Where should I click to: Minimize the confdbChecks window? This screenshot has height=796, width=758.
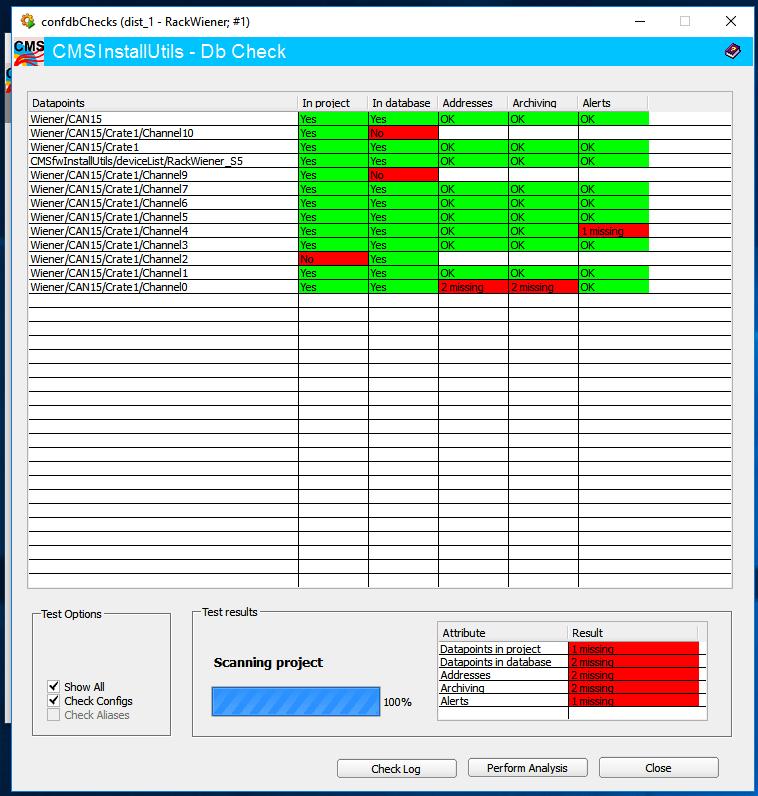pos(640,21)
